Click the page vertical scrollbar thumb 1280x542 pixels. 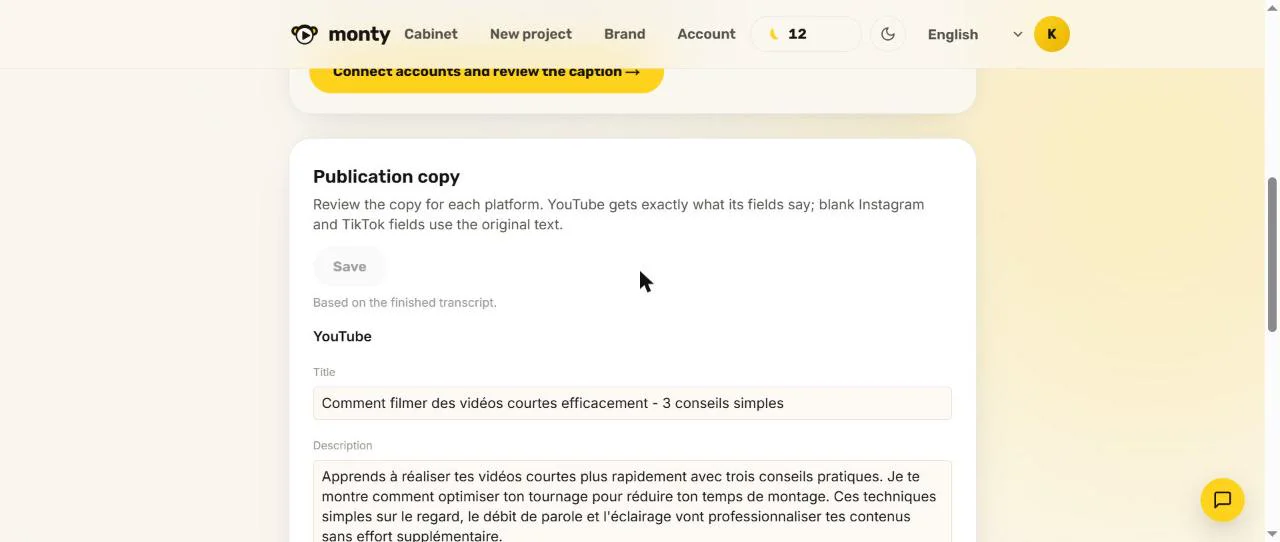point(1272,255)
